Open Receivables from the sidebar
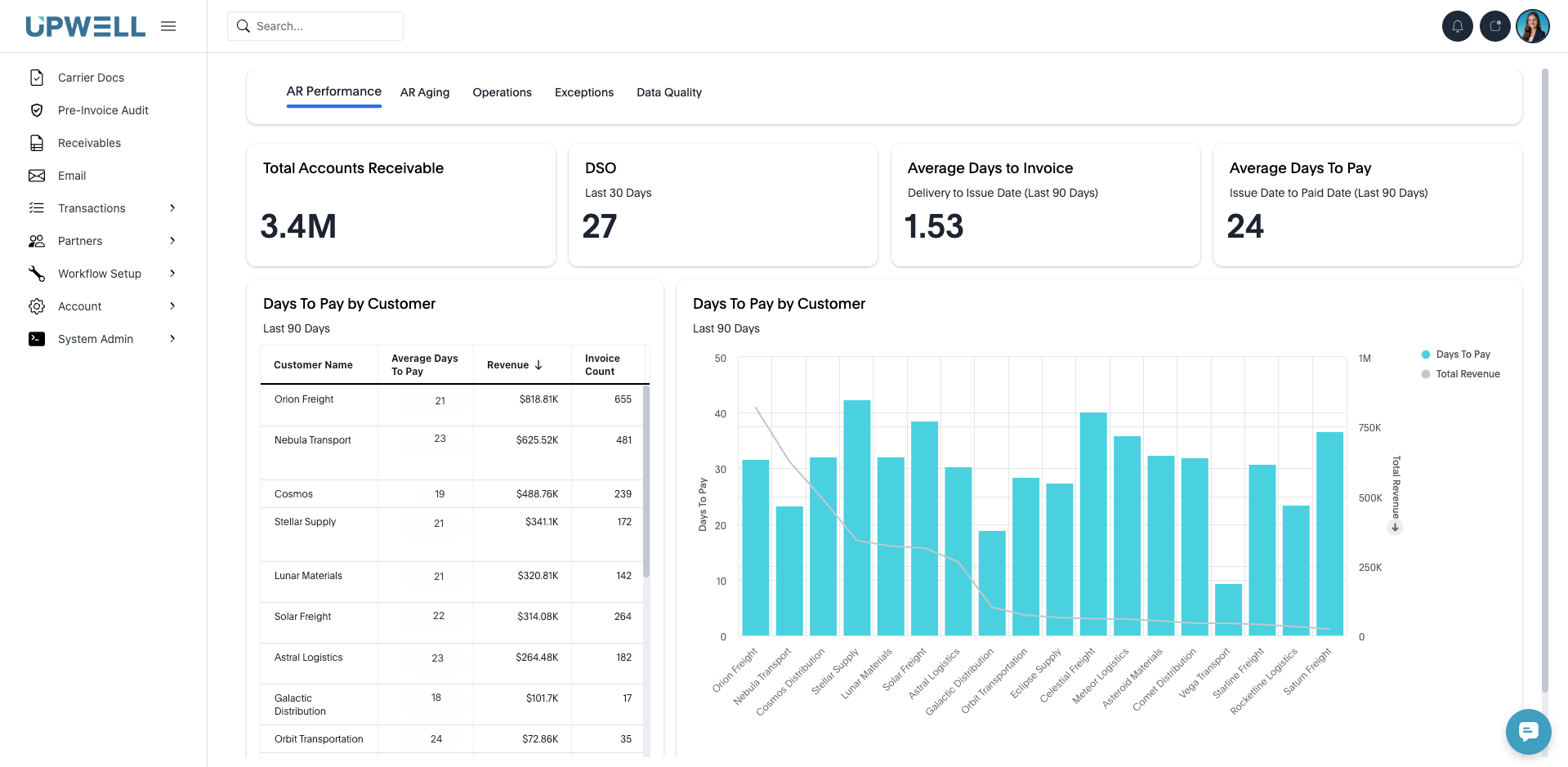Viewport: 1568px width, 767px height. pyautogui.click(x=89, y=143)
